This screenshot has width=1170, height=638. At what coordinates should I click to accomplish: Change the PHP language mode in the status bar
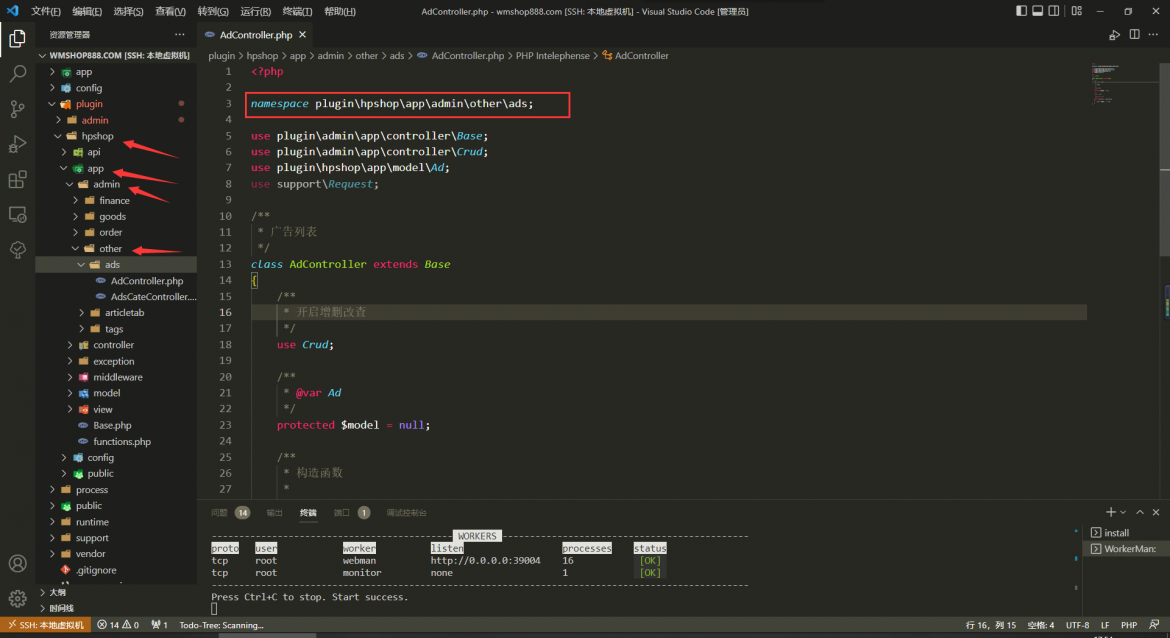pyautogui.click(x=1128, y=625)
